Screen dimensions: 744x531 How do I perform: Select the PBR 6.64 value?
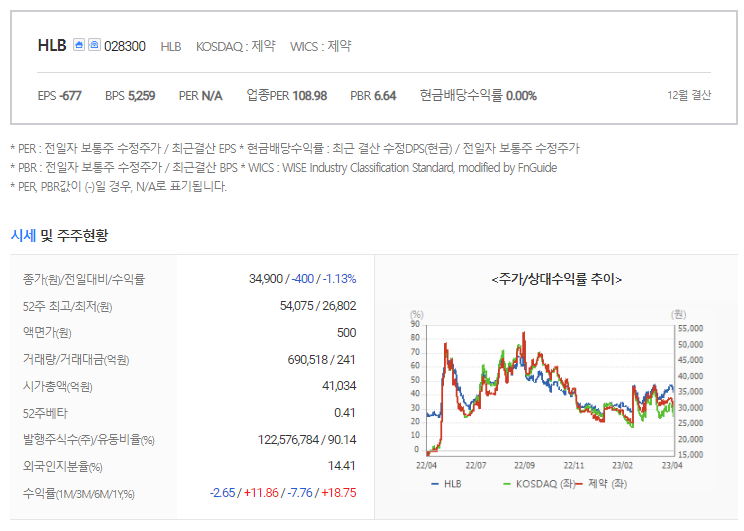(x=373, y=96)
